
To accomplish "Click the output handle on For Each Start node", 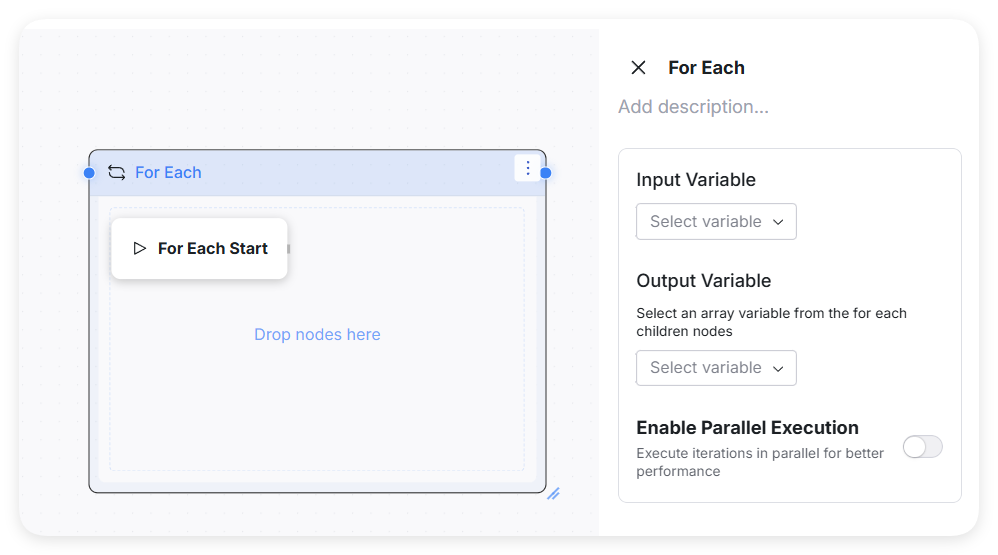I will (288, 248).
